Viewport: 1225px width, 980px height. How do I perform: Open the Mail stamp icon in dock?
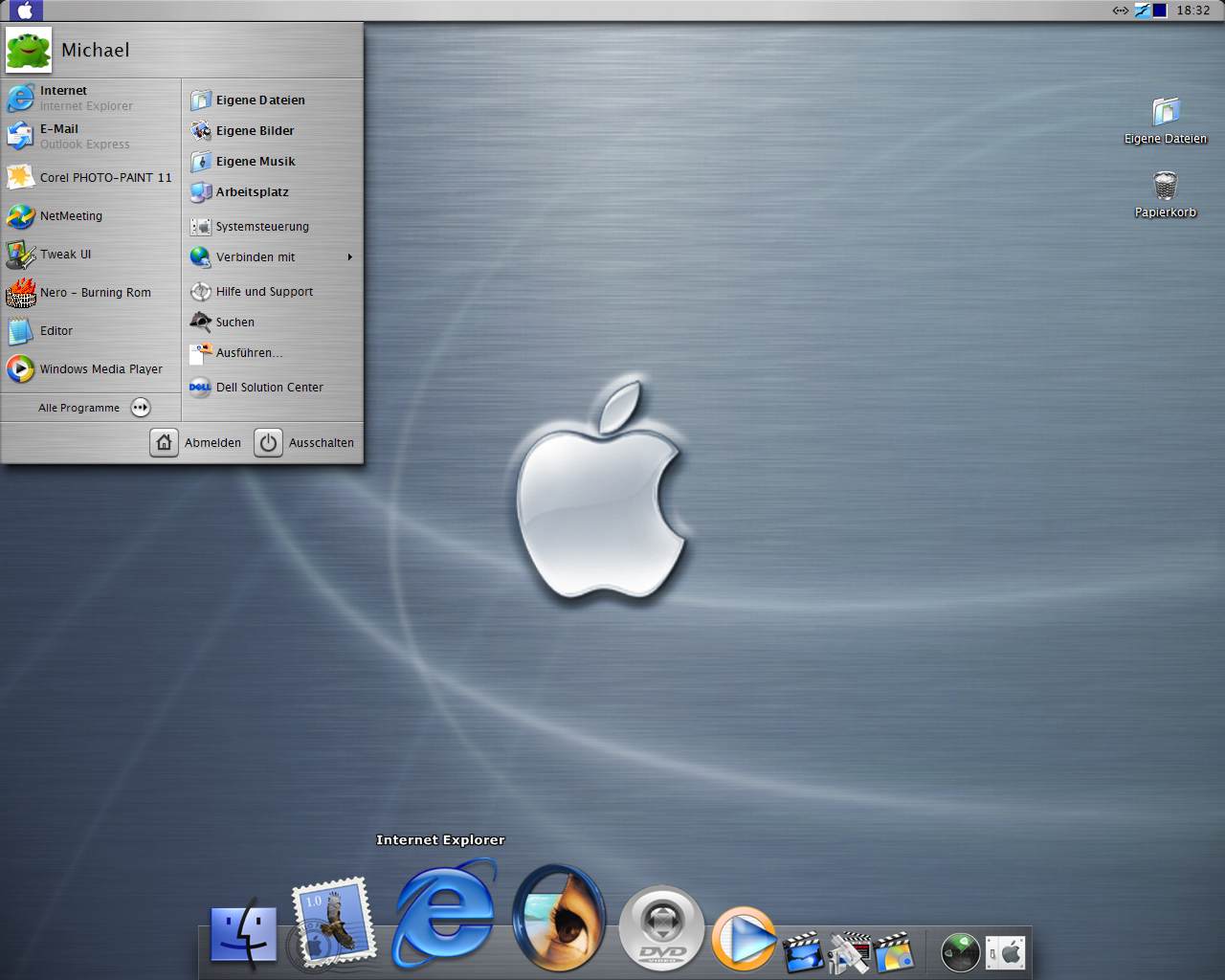click(332, 924)
